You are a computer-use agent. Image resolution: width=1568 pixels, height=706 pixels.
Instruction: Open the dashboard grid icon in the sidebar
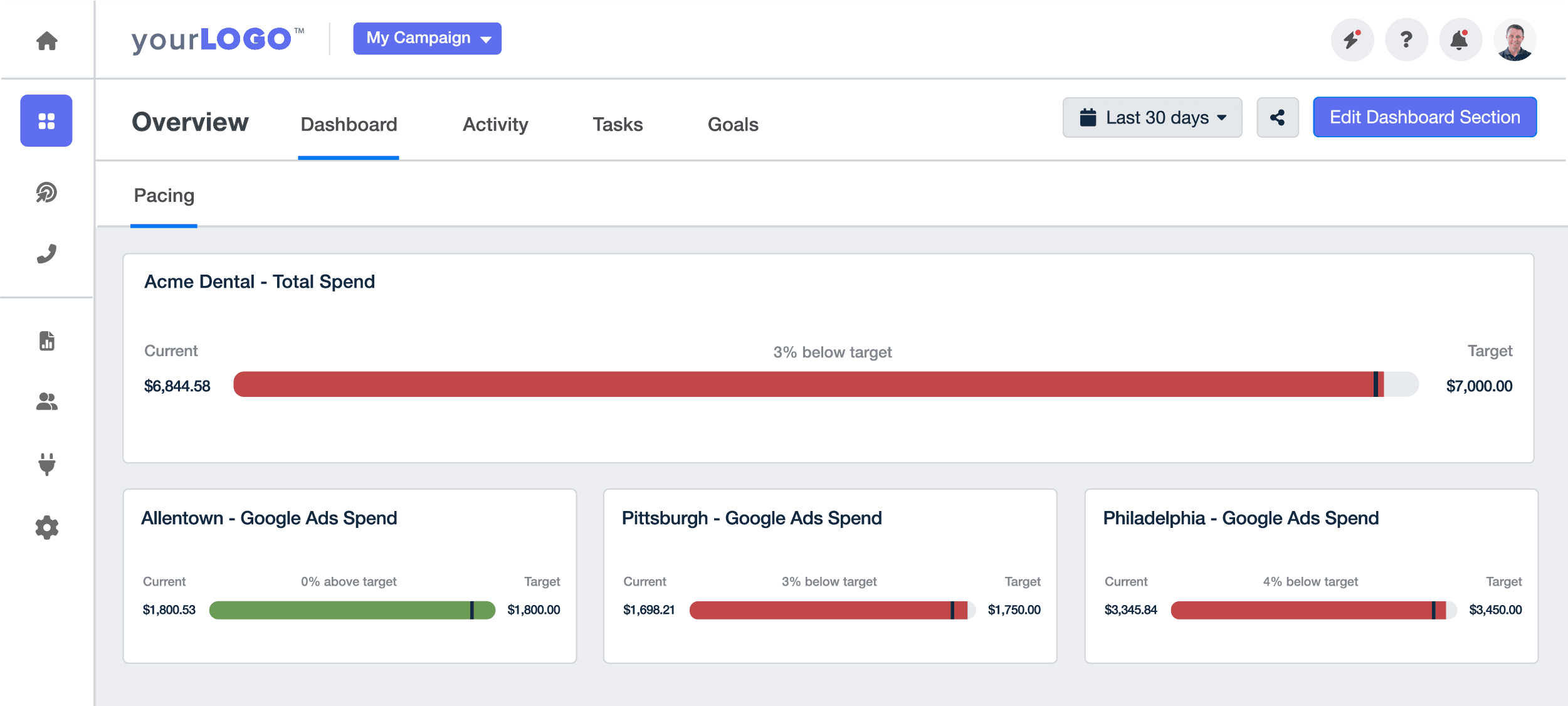[x=46, y=120]
